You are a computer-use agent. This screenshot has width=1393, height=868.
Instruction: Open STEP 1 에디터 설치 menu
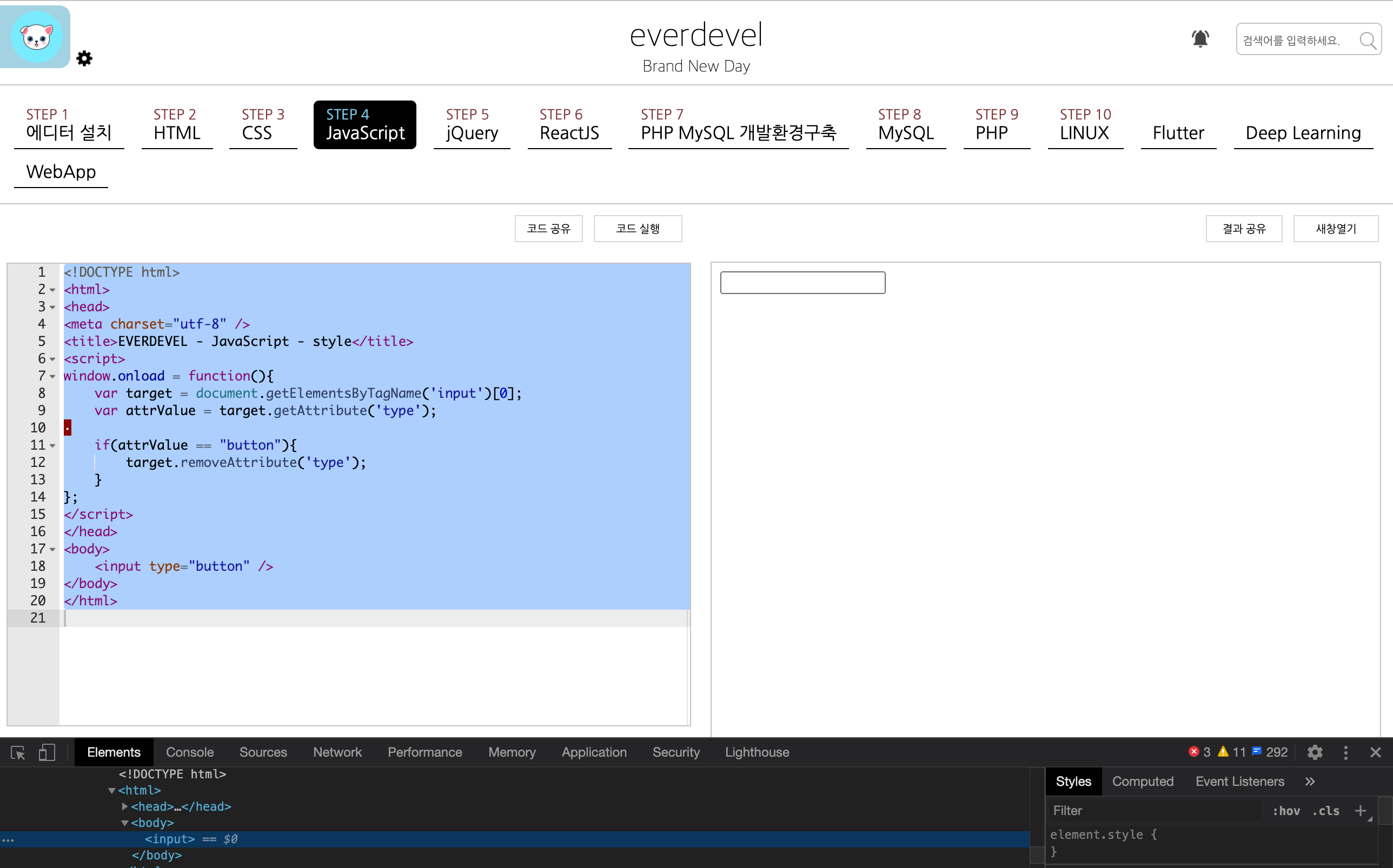69,124
